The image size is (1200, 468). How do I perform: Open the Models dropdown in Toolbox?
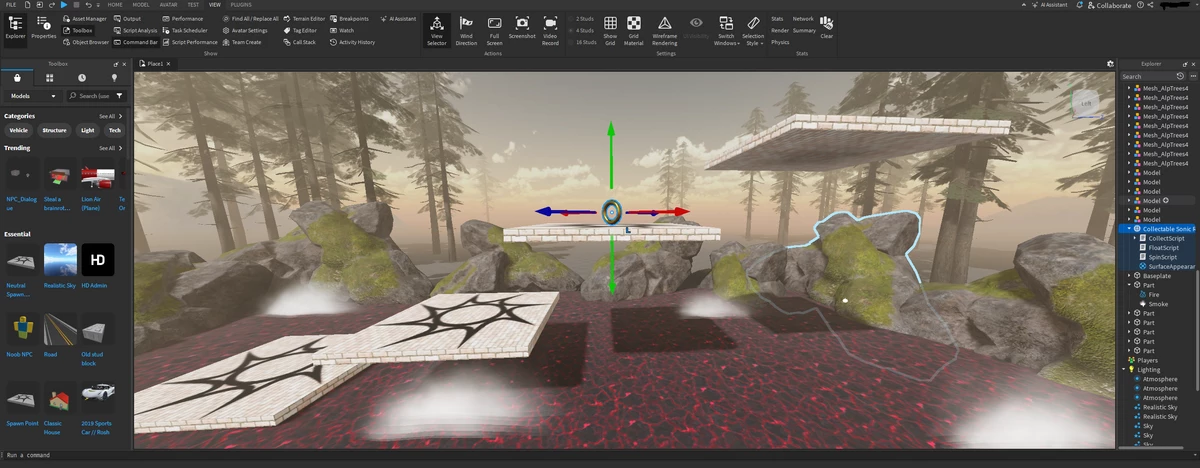pos(33,96)
